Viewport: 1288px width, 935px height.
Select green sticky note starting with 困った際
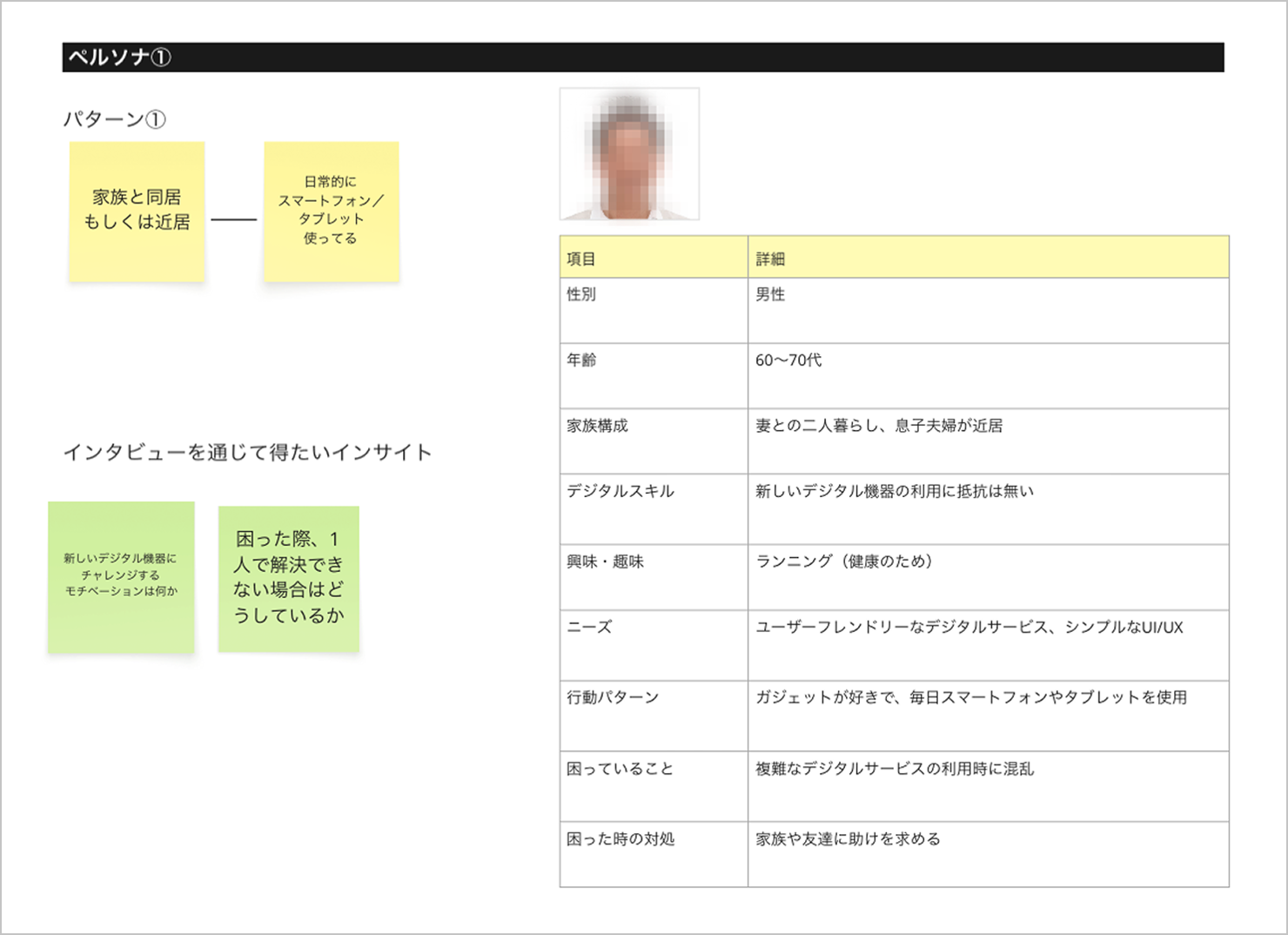(289, 578)
